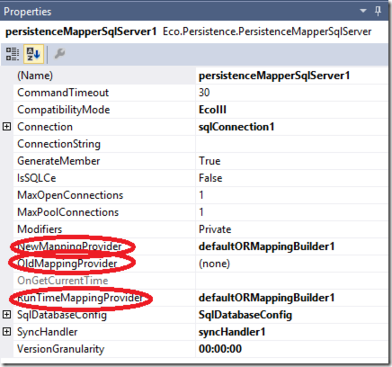Viewport: 392px width, 367px height.
Task: Click the MaxOpenConnections value 1
Action: coord(201,195)
